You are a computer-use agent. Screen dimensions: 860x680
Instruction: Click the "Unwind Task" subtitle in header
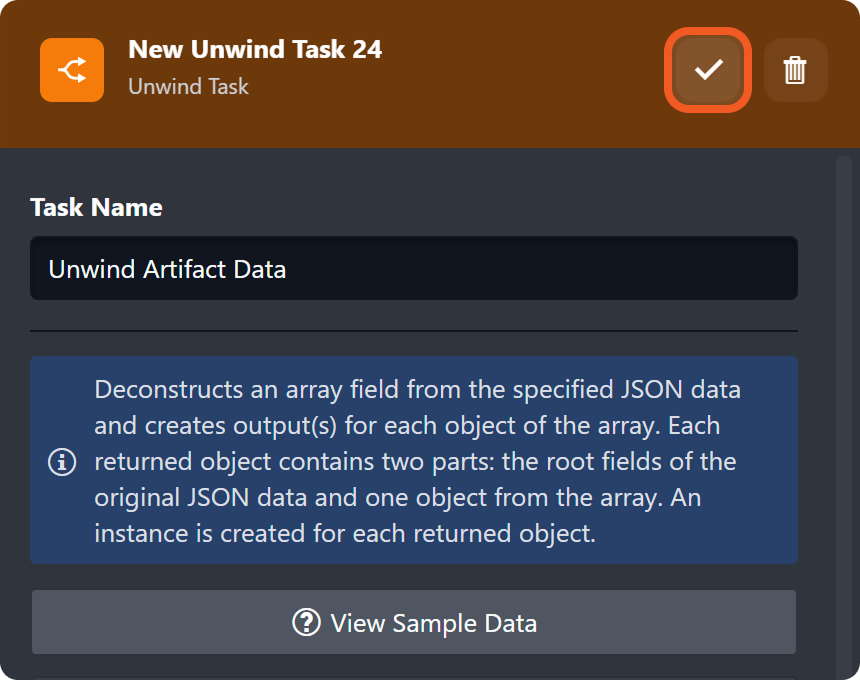pyautogui.click(x=188, y=87)
